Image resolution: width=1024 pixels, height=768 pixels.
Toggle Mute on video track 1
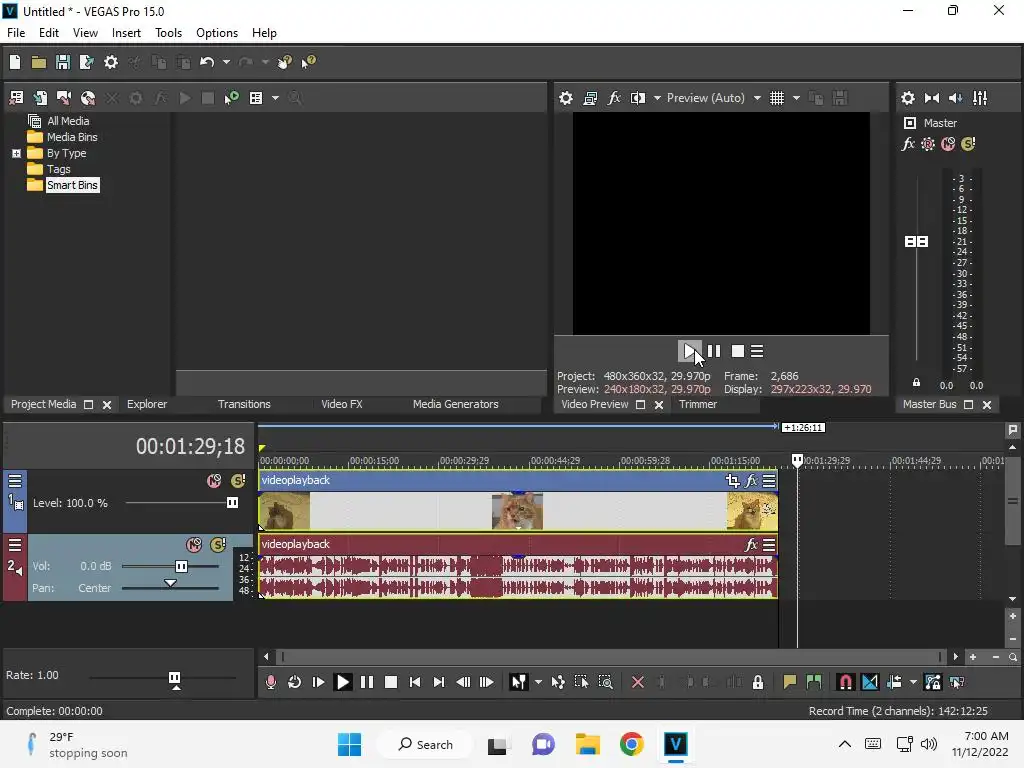[x=214, y=481]
